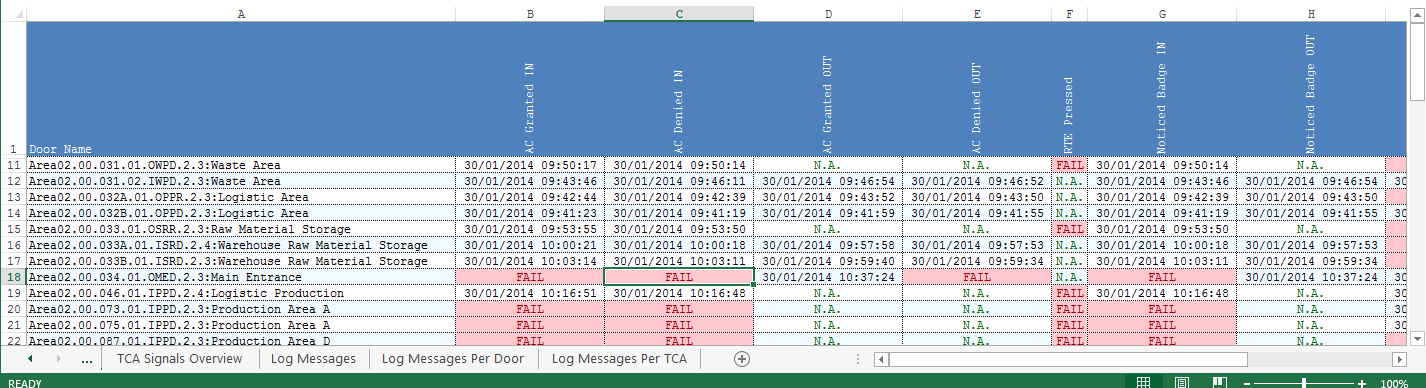Click the RTE Pressed header cell
The width and height of the screenshot is (1426, 388).
coord(1070,89)
